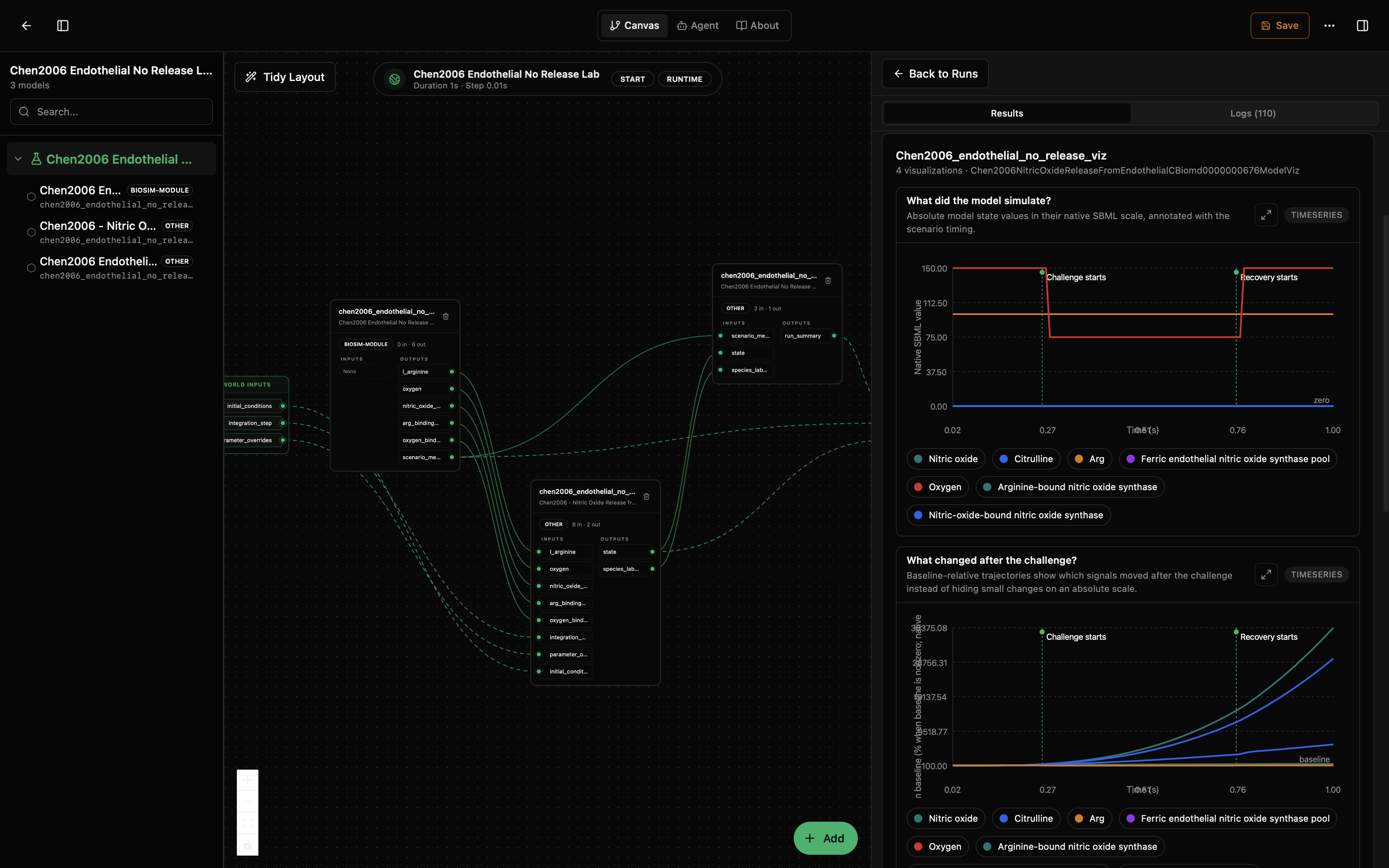Open the RUNTIME dropdown pill
The image size is (1389, 868).
(x=684, y=79)
